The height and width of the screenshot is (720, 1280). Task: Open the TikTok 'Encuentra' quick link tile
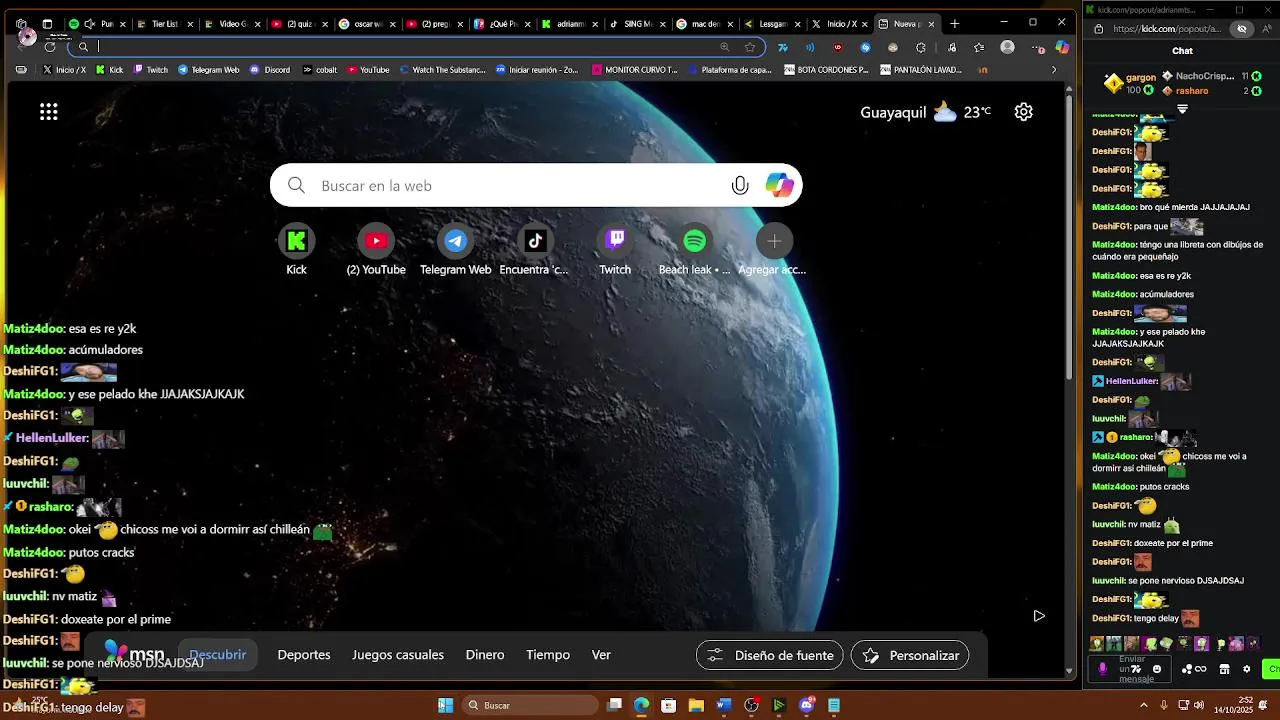click(x=534, y=250)
